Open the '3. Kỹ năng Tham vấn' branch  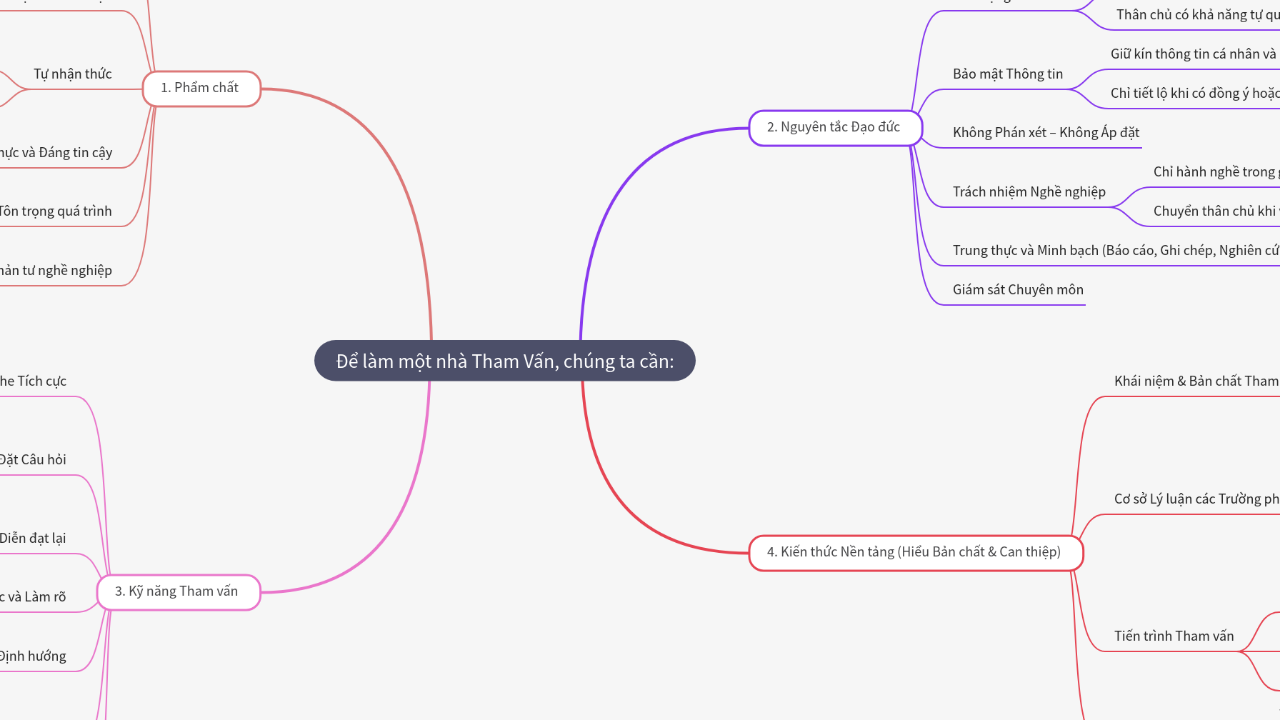point(178,591)
